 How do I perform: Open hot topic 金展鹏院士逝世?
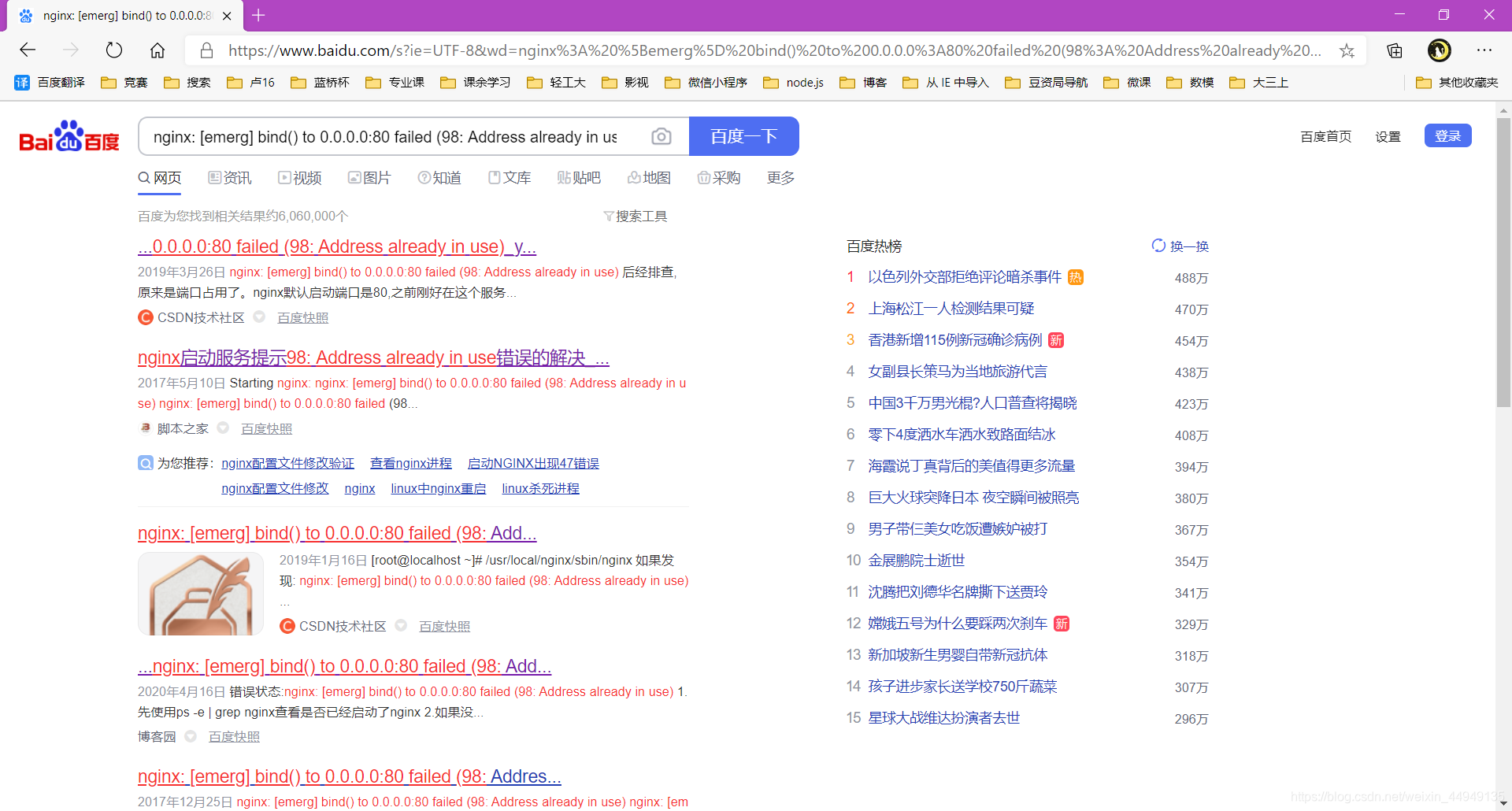point(916,561)
